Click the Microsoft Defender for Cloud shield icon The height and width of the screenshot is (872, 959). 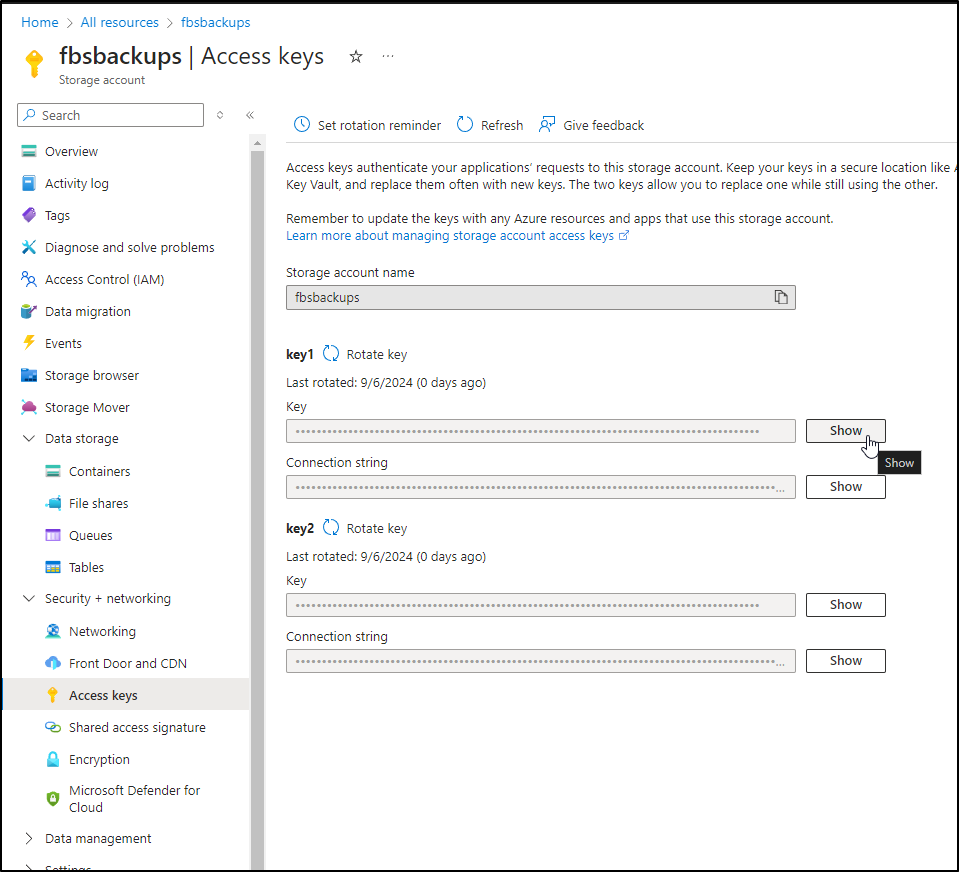tap(53, 798)
